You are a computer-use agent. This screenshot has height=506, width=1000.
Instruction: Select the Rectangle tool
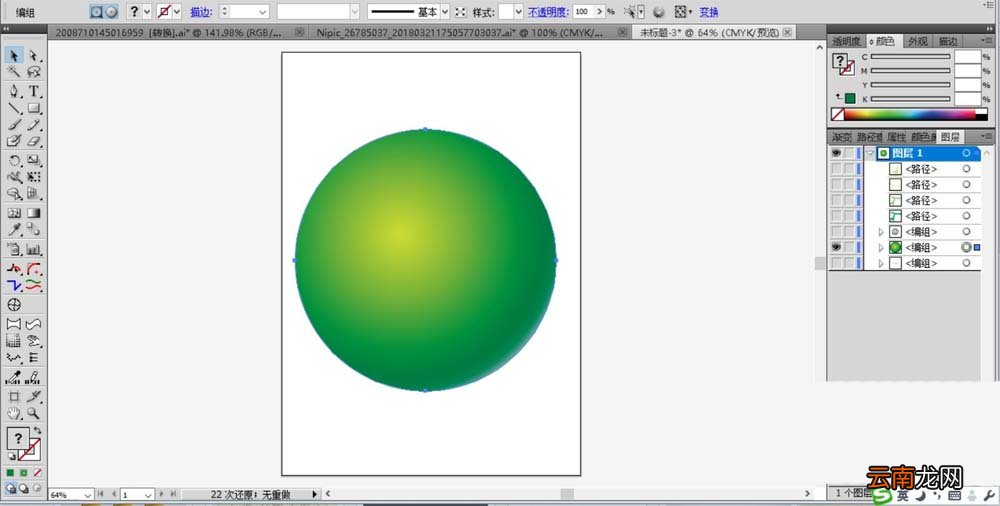[x=34, y=108]
